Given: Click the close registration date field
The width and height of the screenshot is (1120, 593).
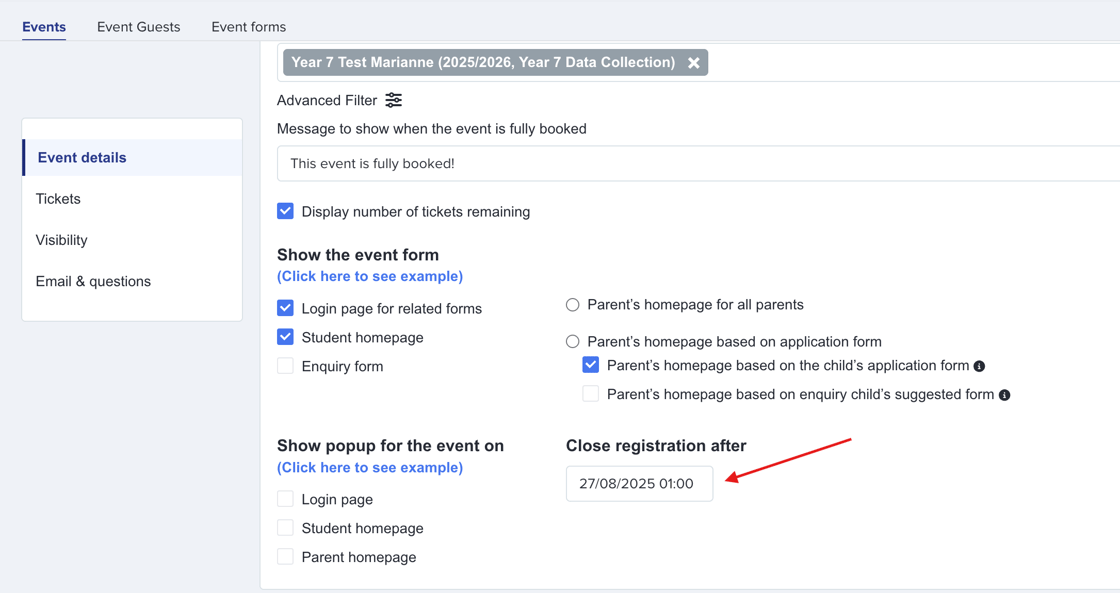Looking at the screenshot, I should coord(639,483).
